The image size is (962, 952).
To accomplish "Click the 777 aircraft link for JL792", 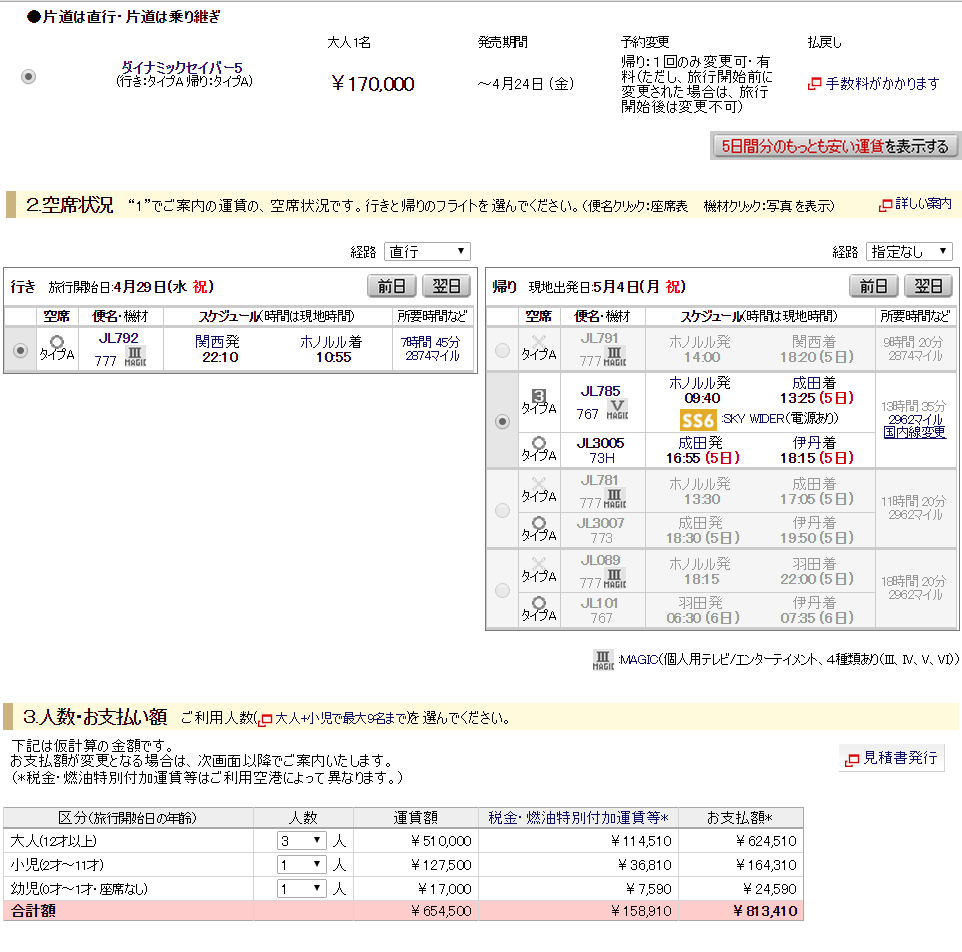I will pyautogui.click(x=105, y=361).
